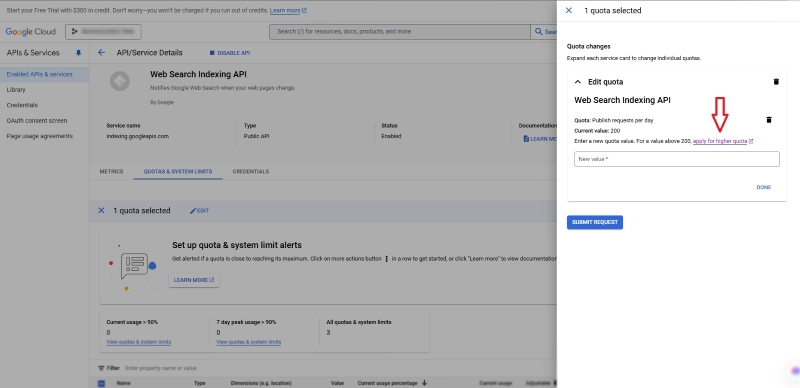This screenshot has width=800, height=388.
Task: Sort by Current usage percentage arrow
Action: coord(424,383)
